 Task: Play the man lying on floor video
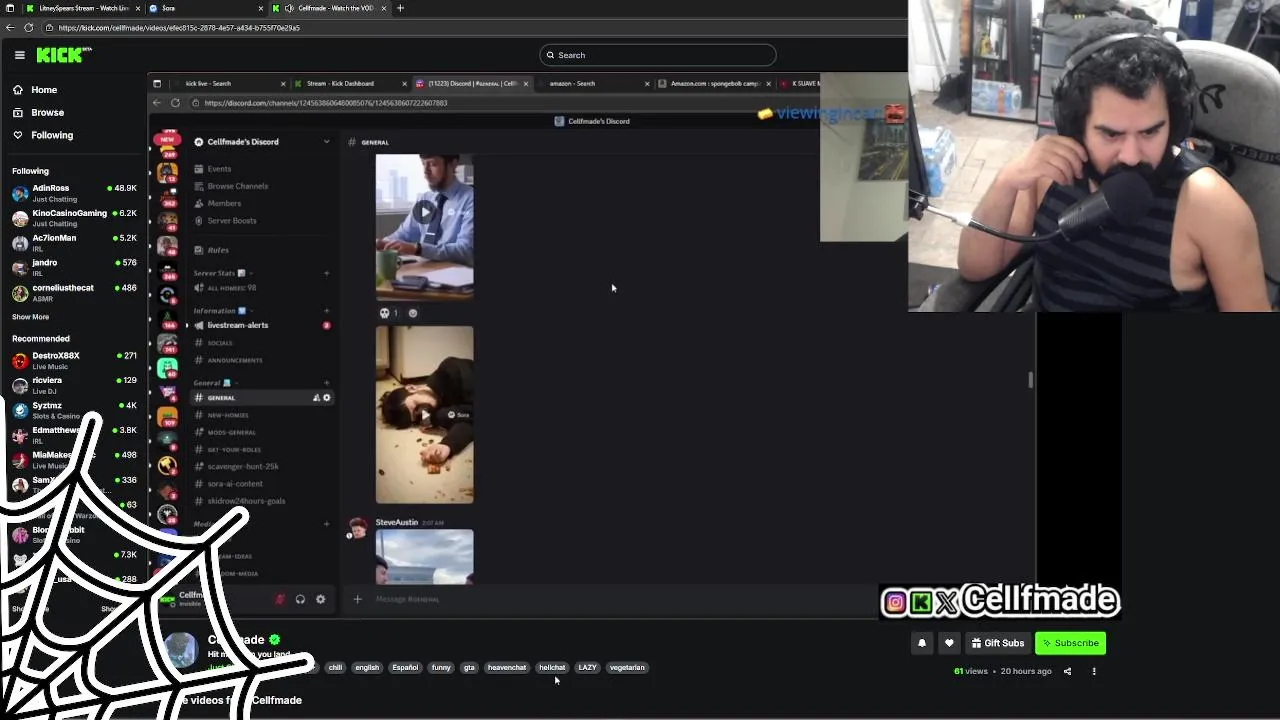(x=424, y=414)
